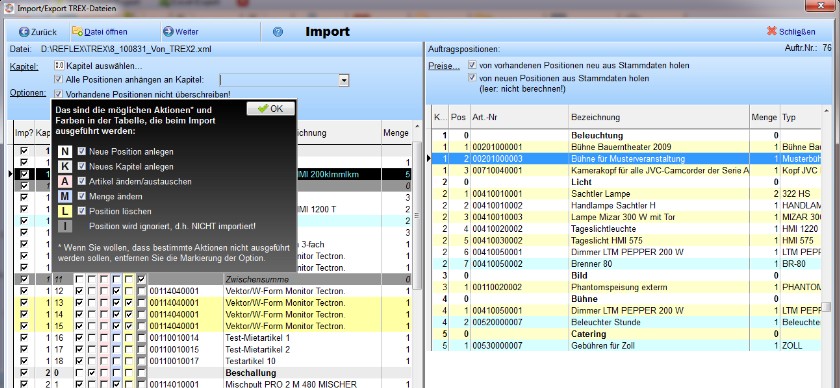Click the green checkmark OK button

pos(271,108)
